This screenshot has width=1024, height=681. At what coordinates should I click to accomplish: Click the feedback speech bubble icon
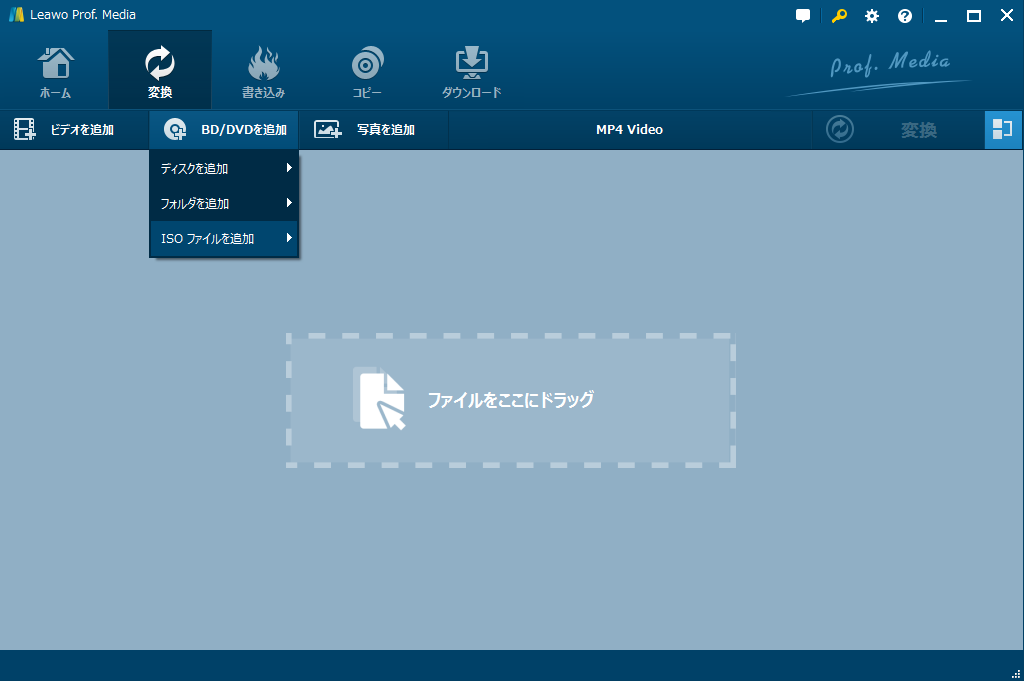pos(802,15)
